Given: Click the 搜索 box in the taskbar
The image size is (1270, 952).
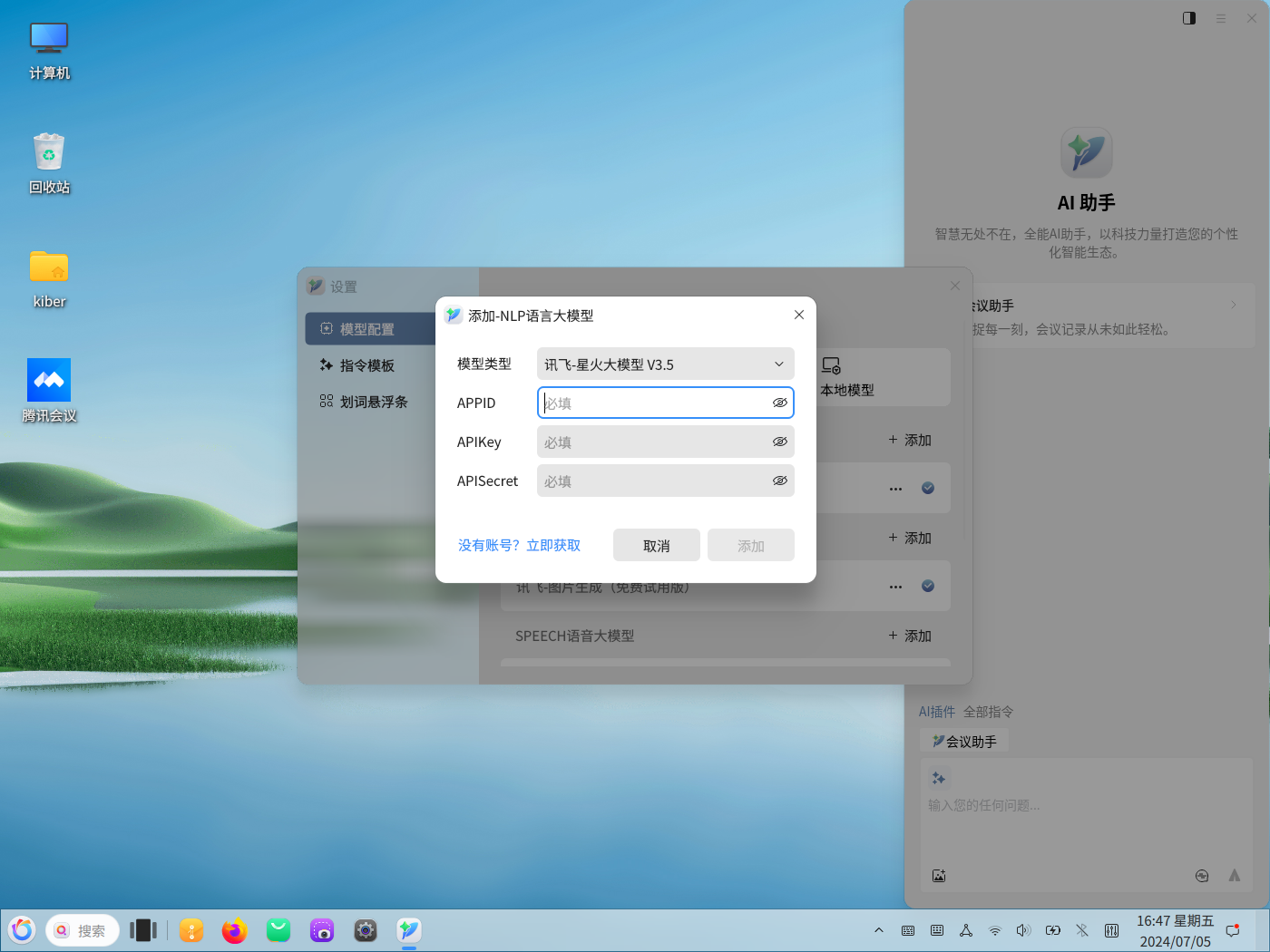Looking at the screenshot, I should point(83,930).
